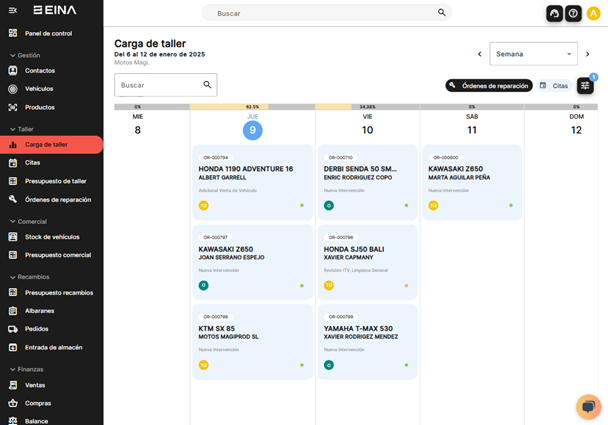This screenshot has width=608, height=425.
Task: Open Panel de control menu item
Action: pos(48,33)
